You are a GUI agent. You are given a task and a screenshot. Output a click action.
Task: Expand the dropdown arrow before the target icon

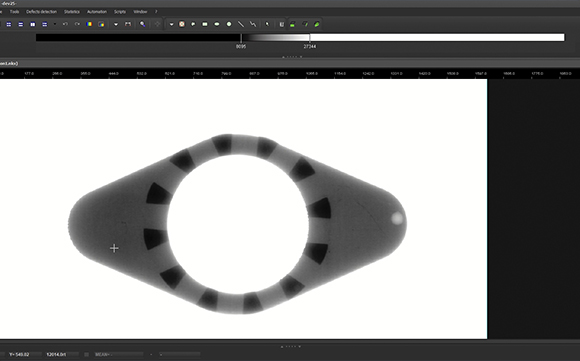coord(171,24)
